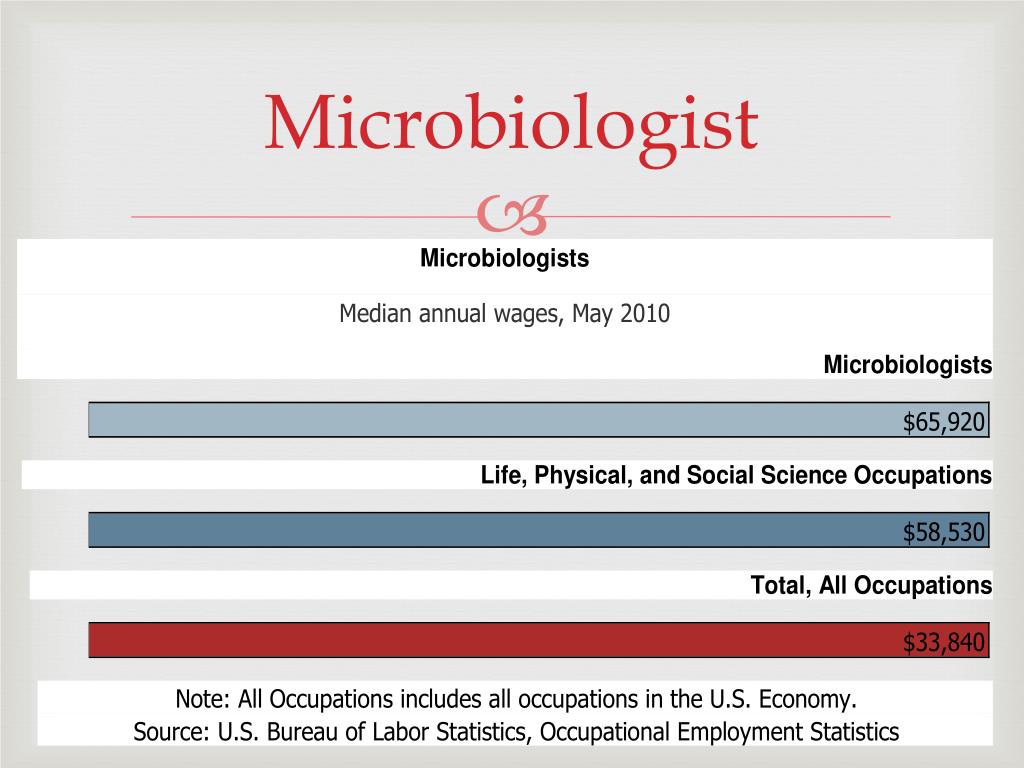Click the $65,920 value
The width and height of the screenshot is (1024, 768).
click(x=944, y=422)
